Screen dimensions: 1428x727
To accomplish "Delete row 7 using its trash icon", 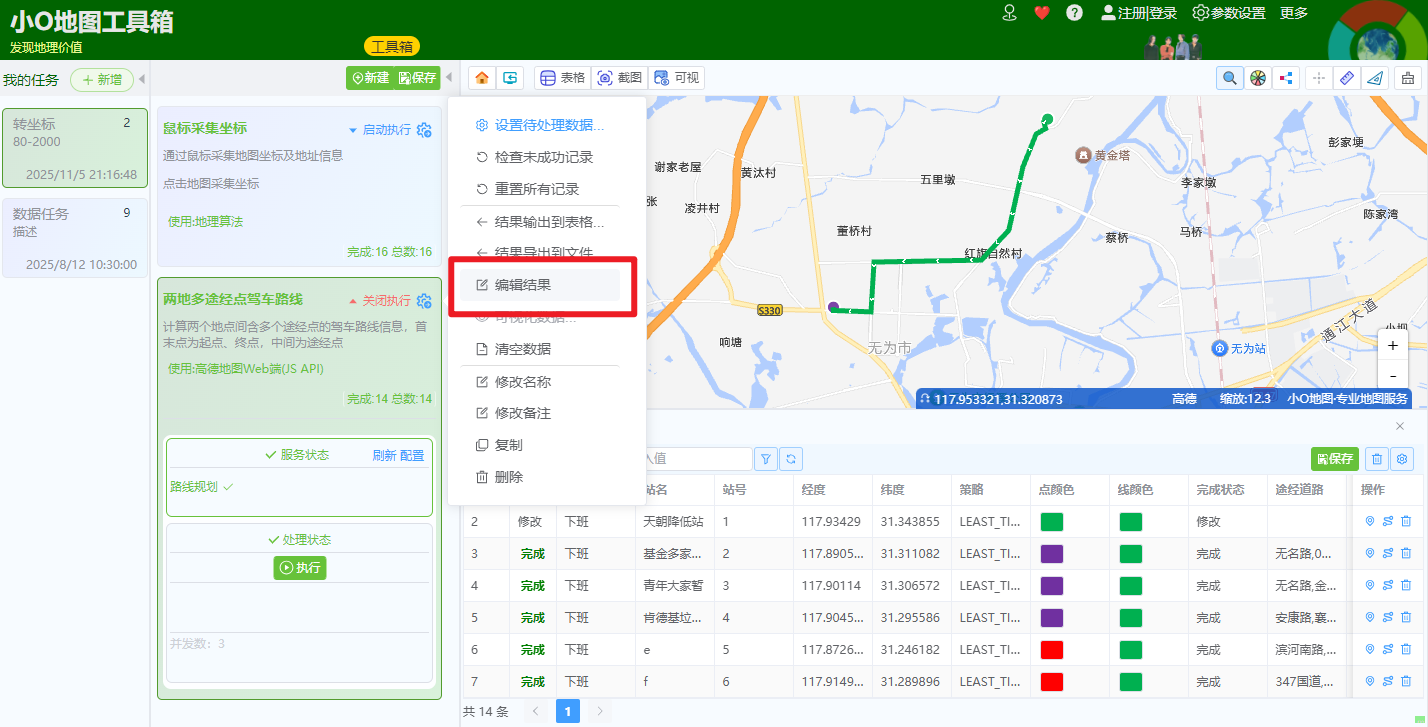I will click(1406, 681).
